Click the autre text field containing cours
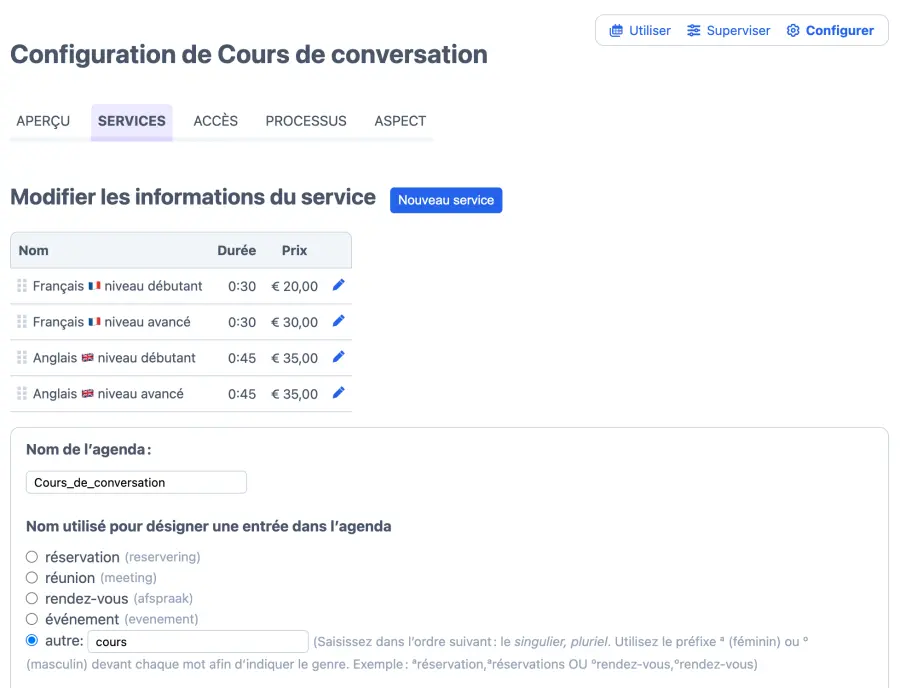This screenshot has height=688, width=900. (198, 641)
